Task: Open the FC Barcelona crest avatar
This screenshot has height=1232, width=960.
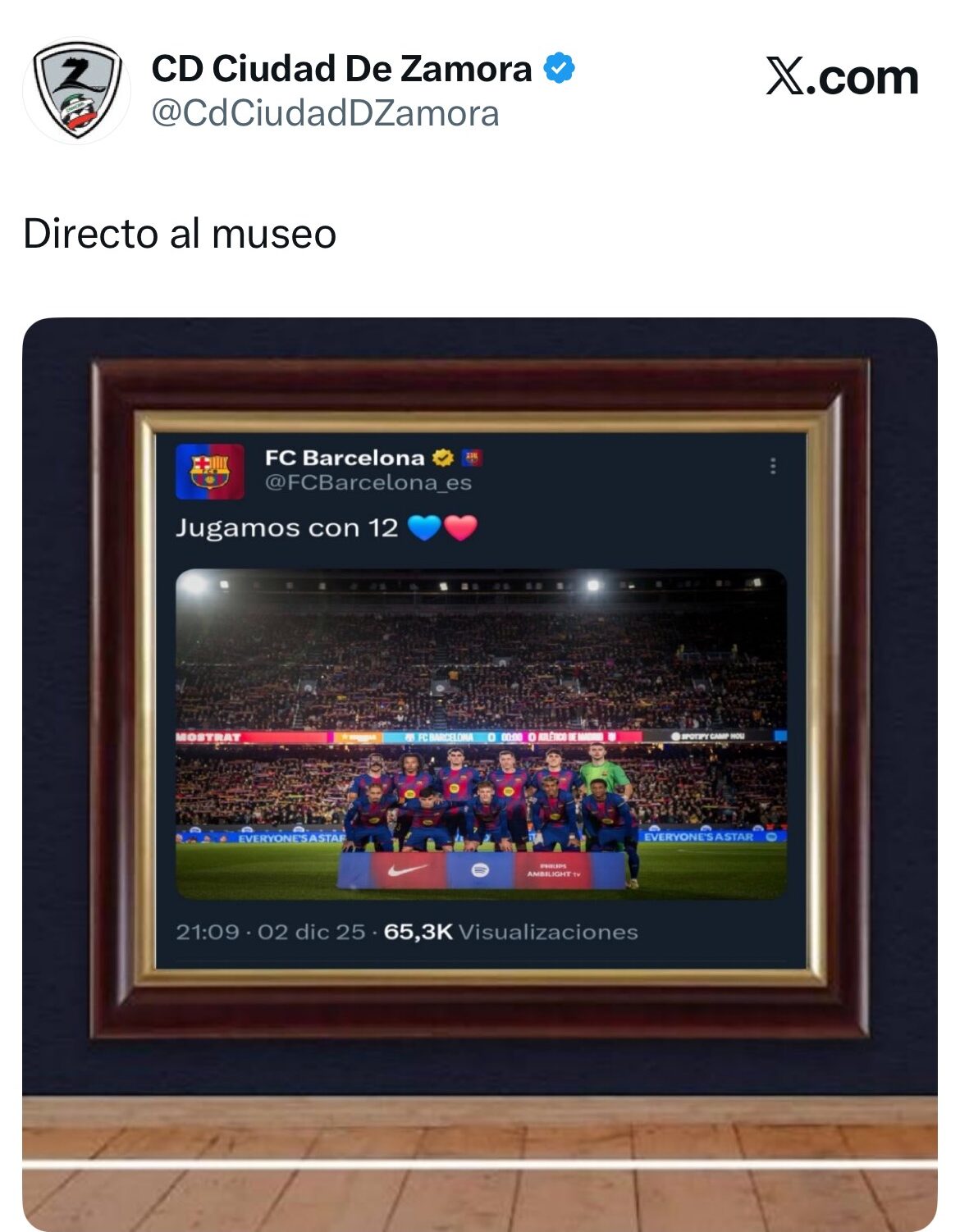Action: point(210,472)
